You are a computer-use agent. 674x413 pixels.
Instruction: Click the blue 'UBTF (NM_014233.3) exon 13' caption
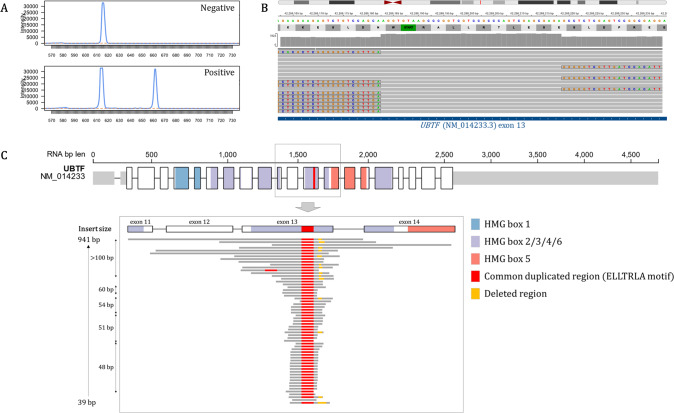472,125
